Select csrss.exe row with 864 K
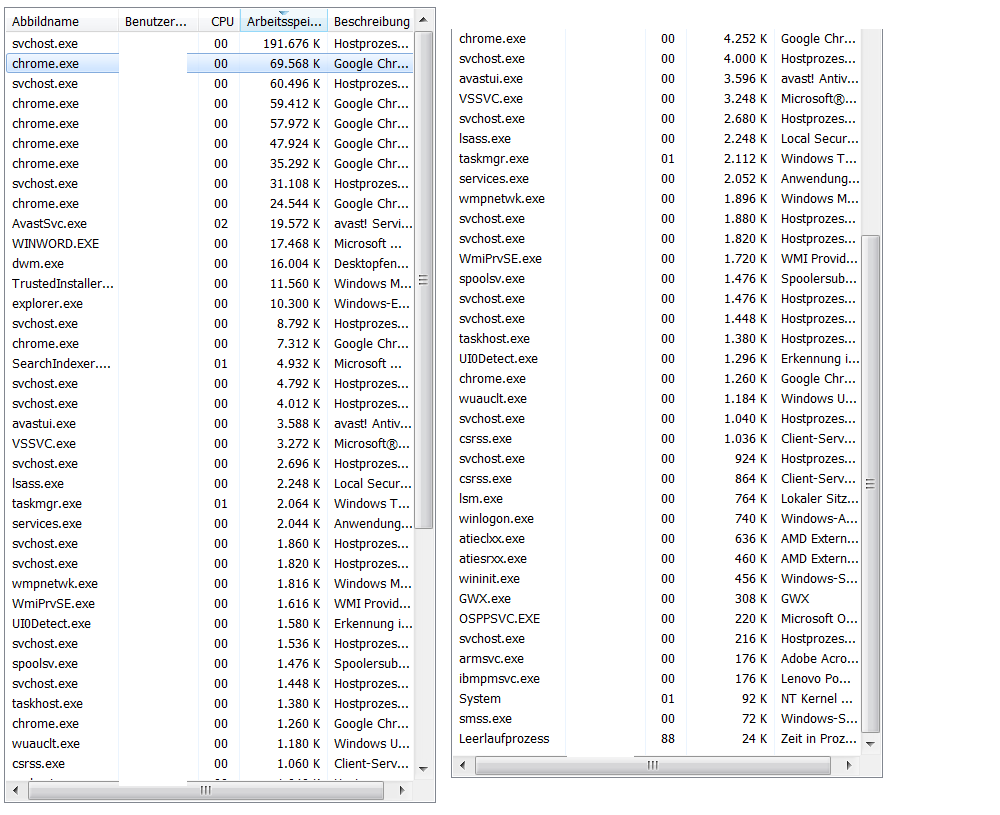1000x815 pixels. (657, 478)
